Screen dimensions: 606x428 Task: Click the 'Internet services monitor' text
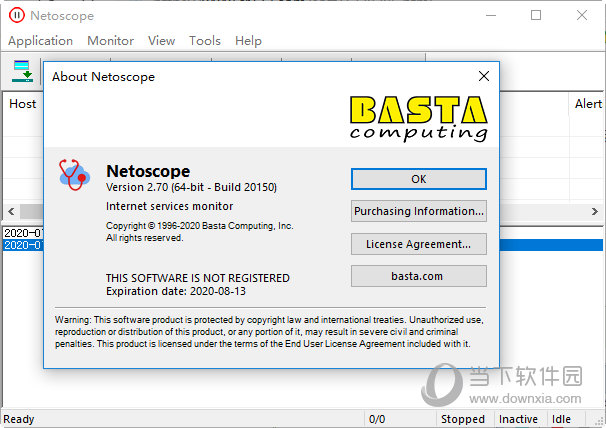pos(169,206)
